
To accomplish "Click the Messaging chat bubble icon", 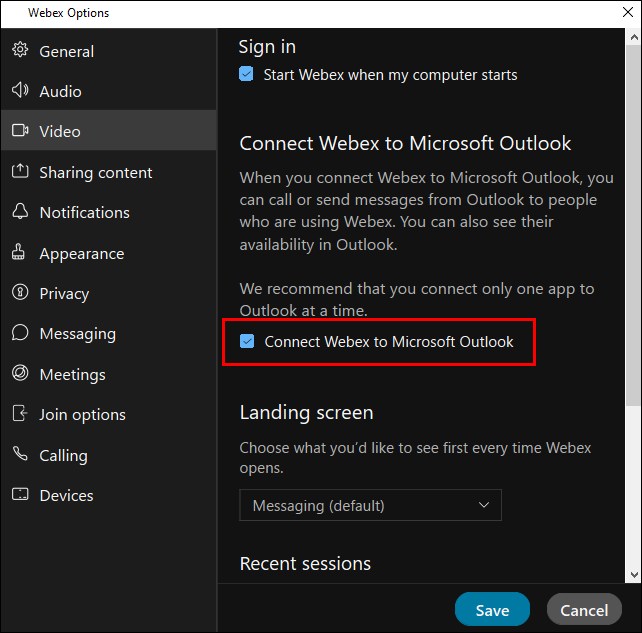I will tap(20, 332).
